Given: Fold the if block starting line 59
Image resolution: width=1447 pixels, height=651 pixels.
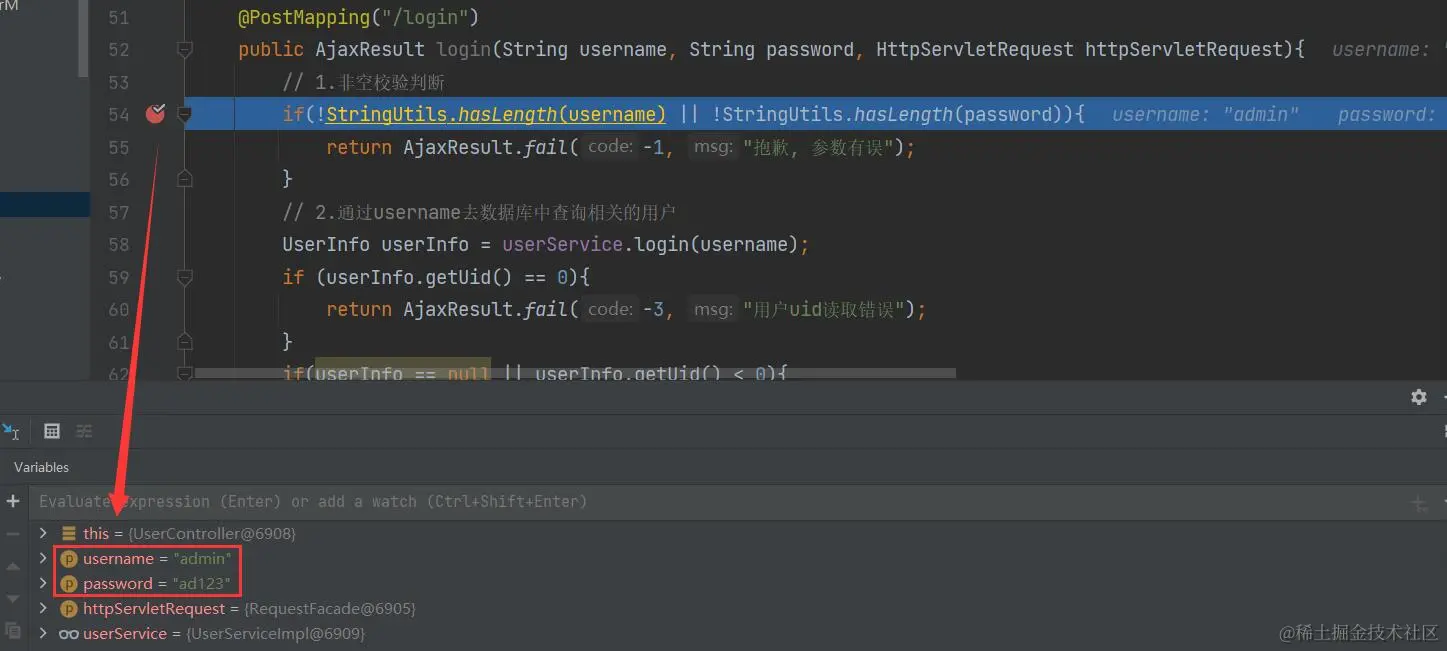Looking at the screenshot, I should [x=184, y=276].
